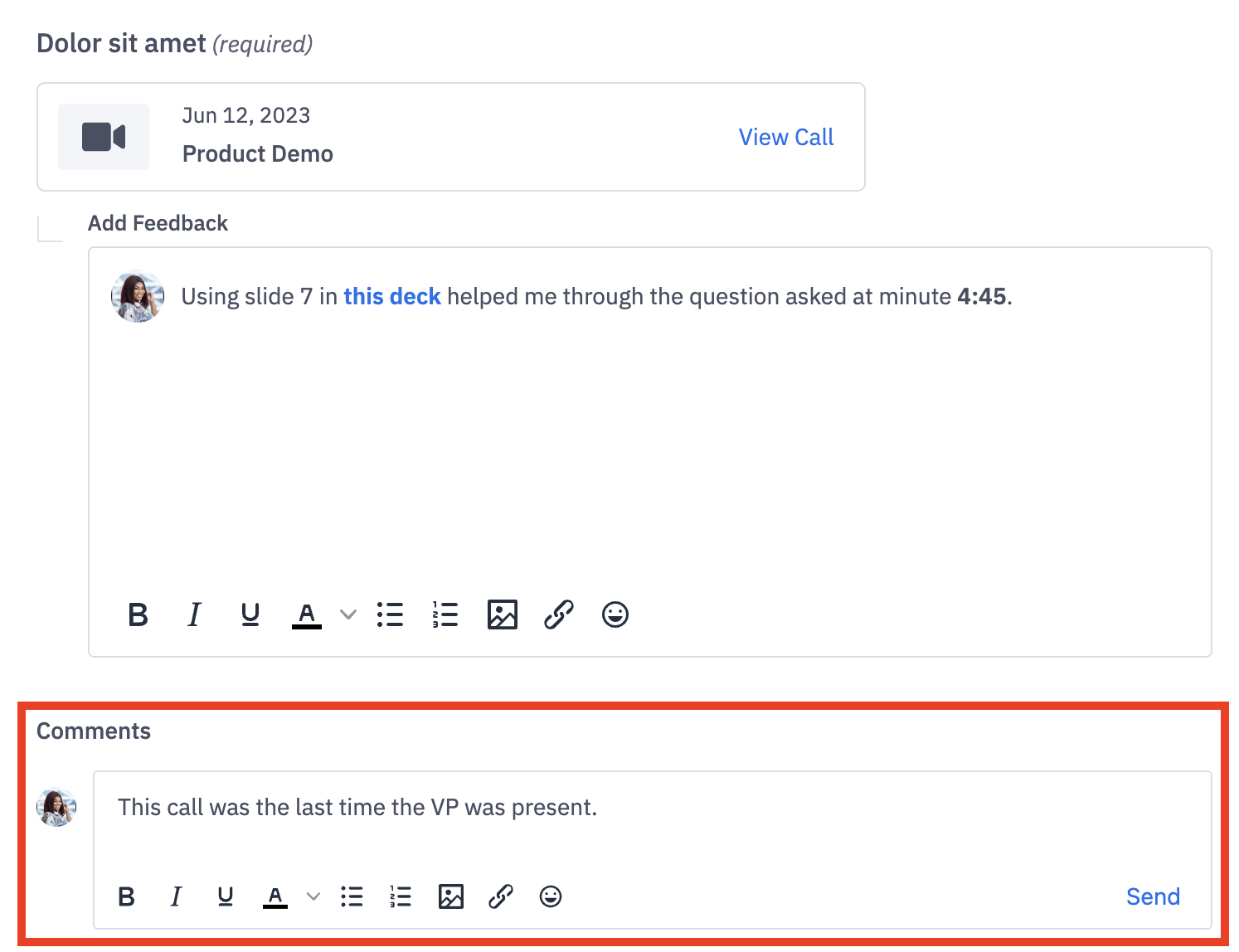Insert an image into the feedback editor
The width and height of the screenshot is (1239, 952).
coord(503,614)
